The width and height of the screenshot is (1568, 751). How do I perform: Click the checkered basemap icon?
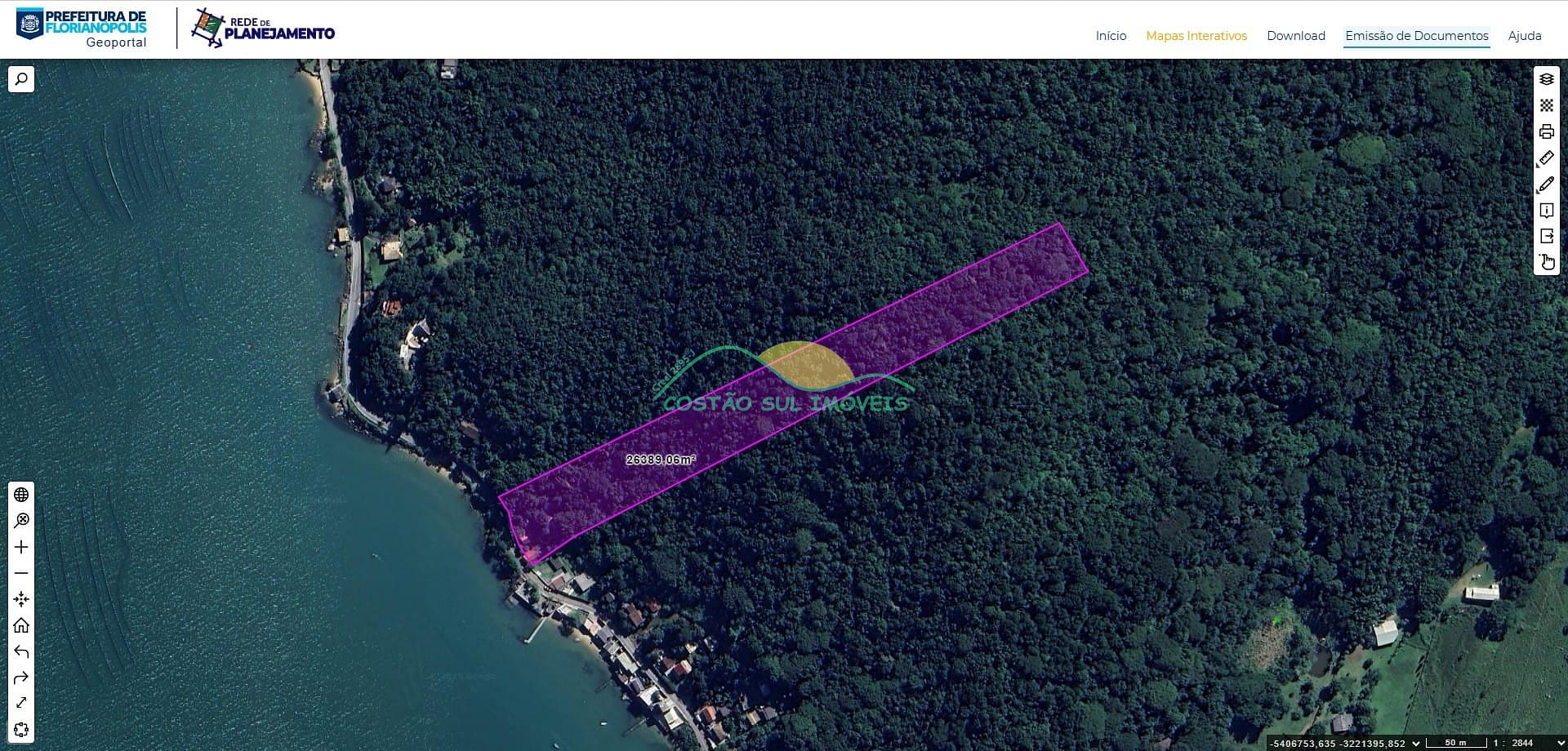1546,105
